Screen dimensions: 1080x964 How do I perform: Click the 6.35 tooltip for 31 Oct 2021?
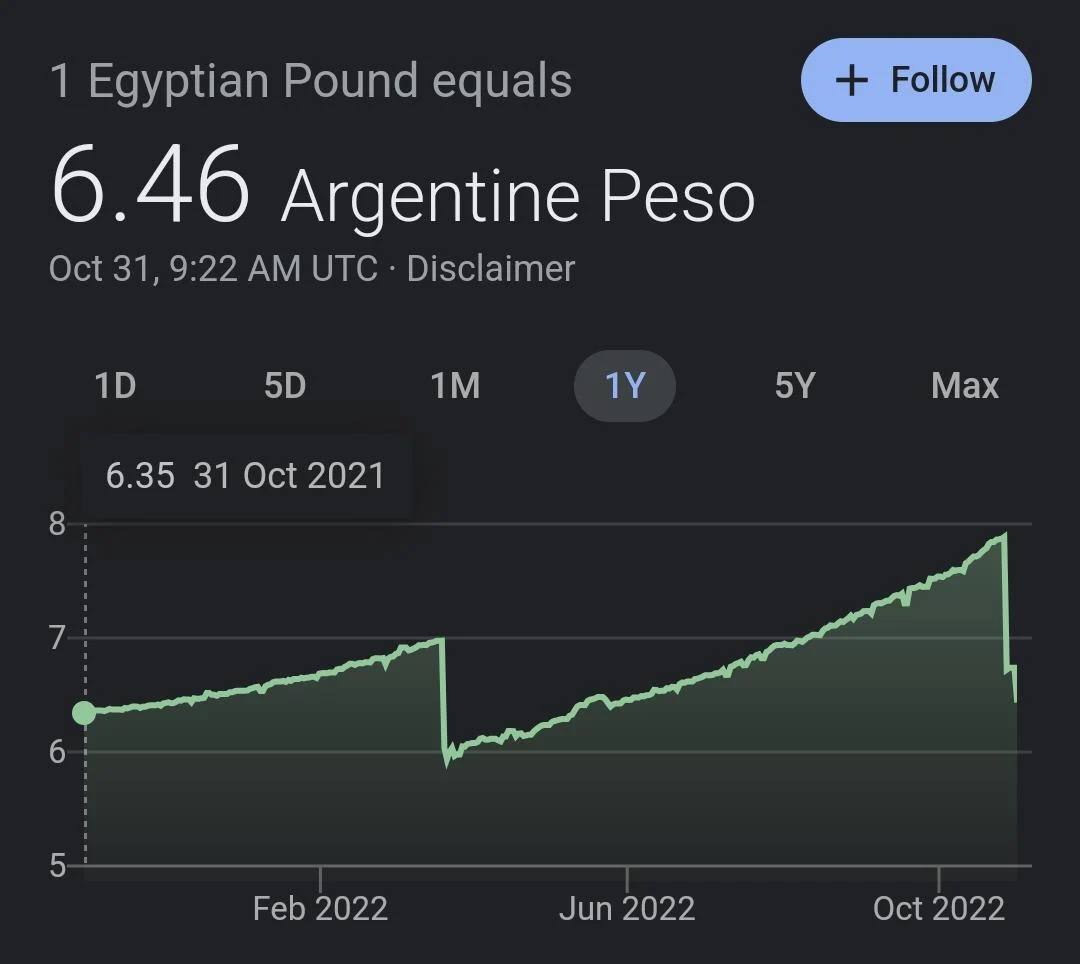pyautogui.click(x=245, y=476)
